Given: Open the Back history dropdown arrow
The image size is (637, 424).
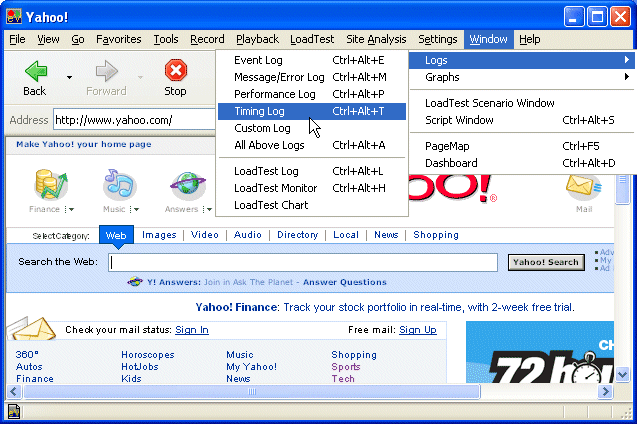Looking at the screenshot, I should coord(69,77).
